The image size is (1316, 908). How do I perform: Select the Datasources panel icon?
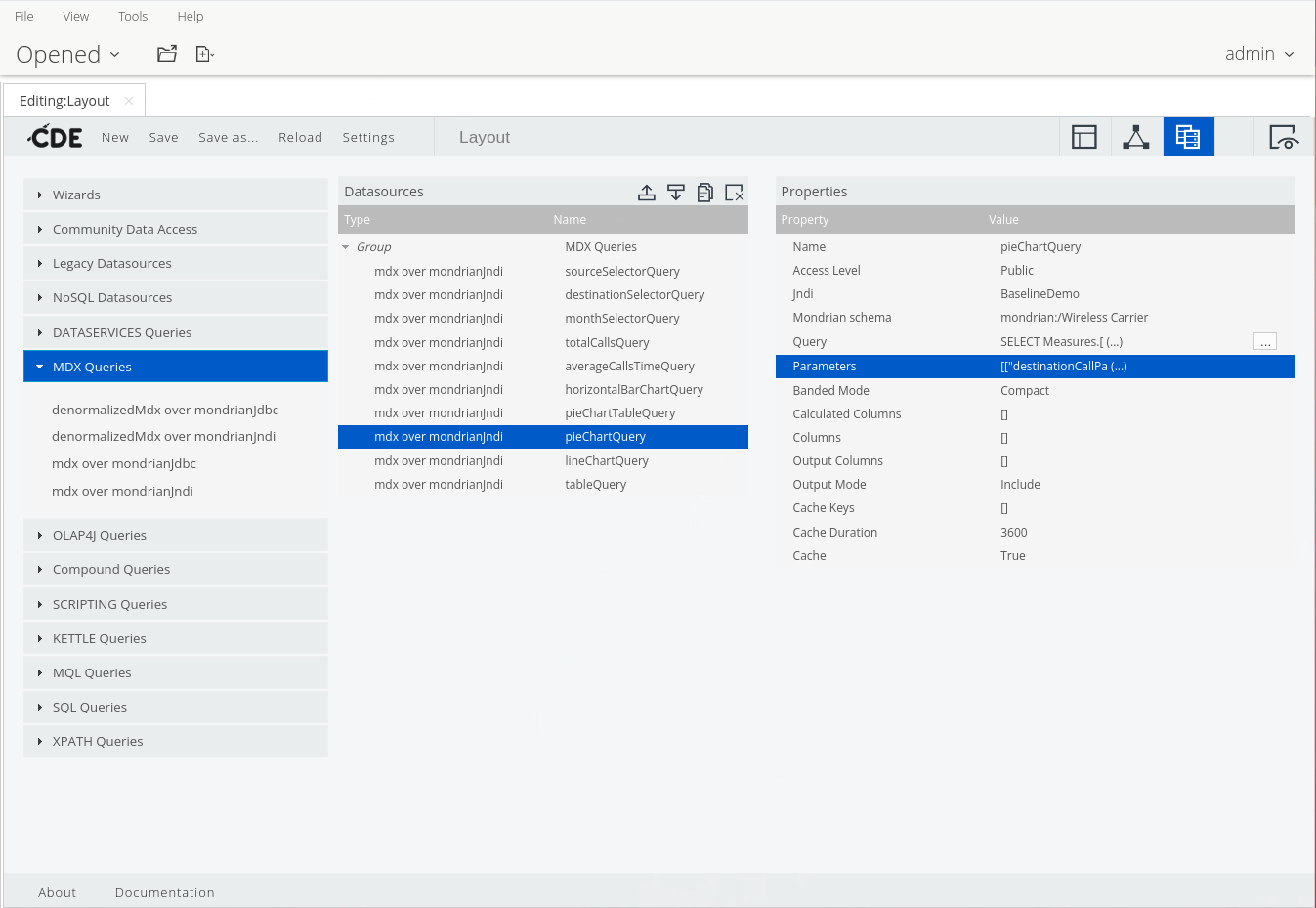click(x=1188, y=137)
